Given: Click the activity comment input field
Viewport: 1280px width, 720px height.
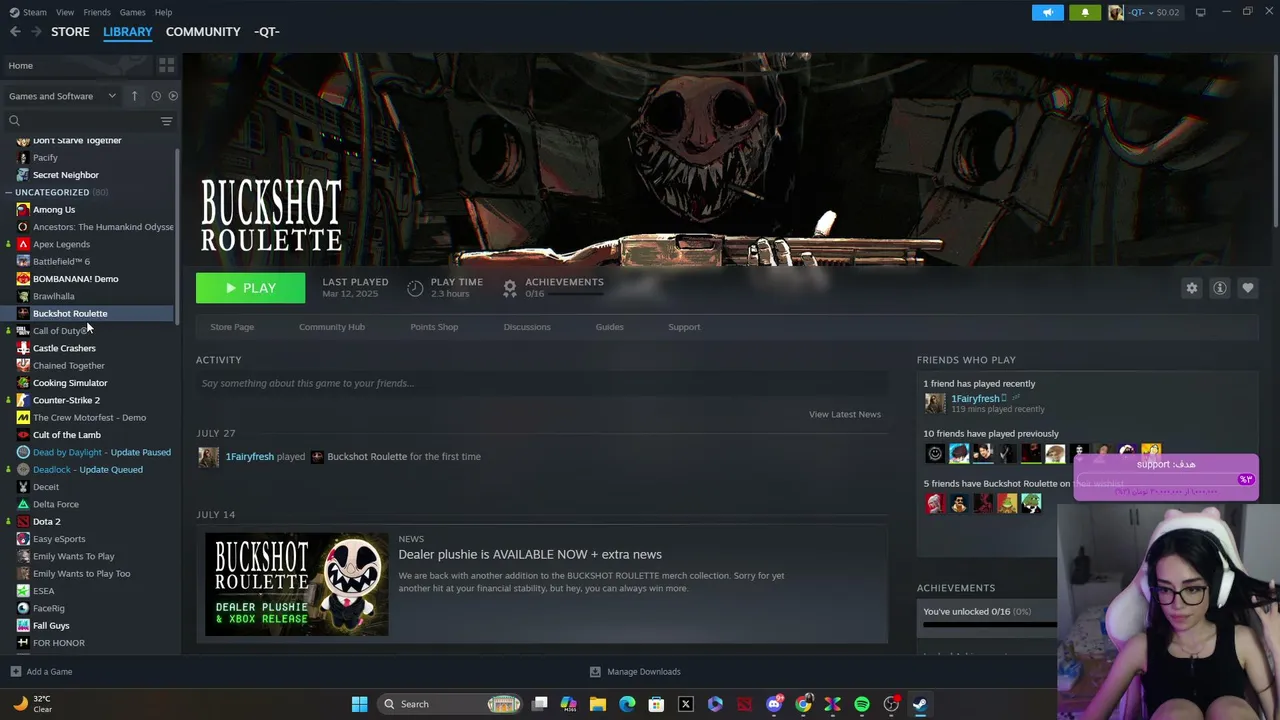Looking at the screenshot, I should (542, 383).
